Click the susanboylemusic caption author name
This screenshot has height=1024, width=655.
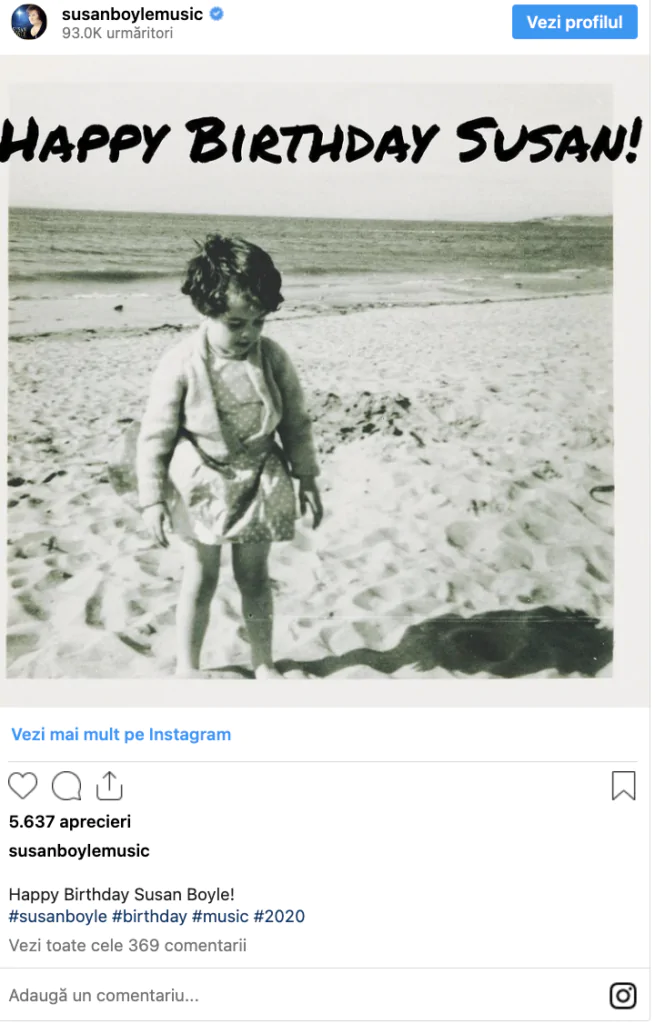(79, 851)
